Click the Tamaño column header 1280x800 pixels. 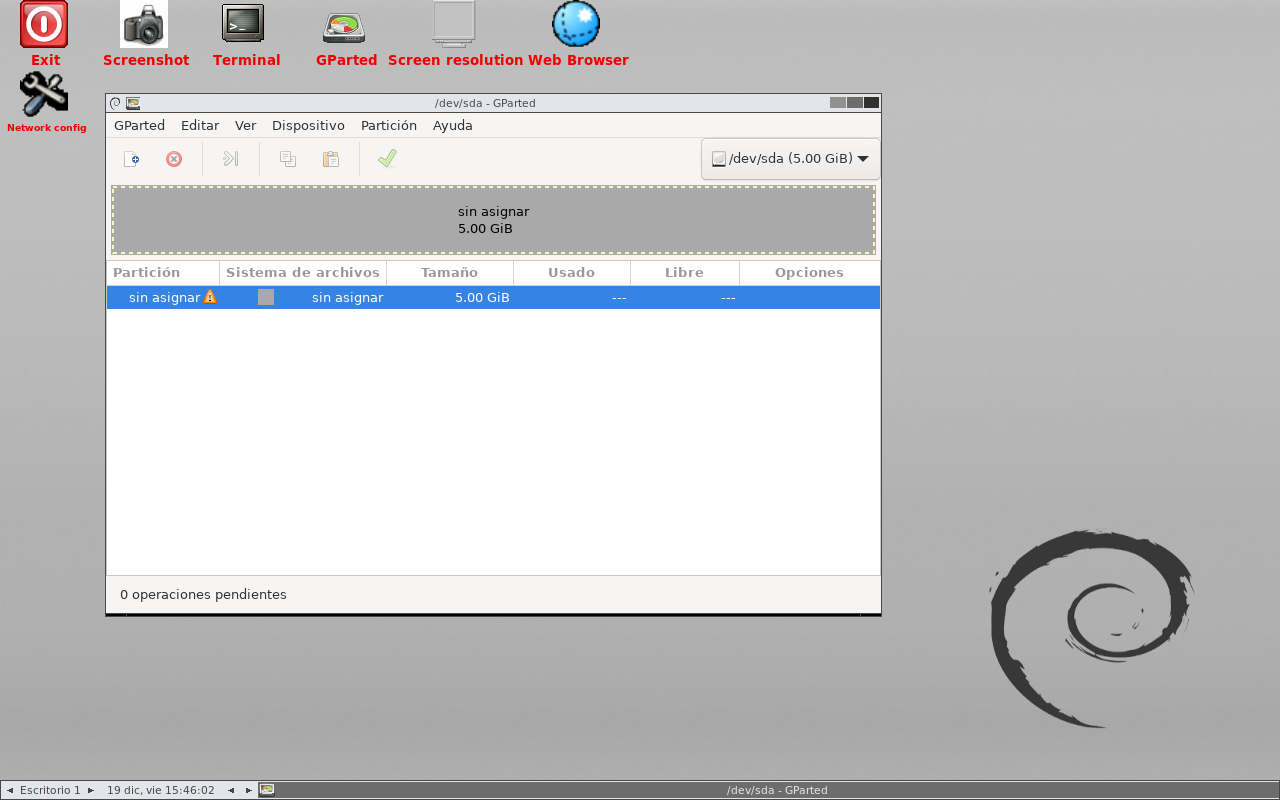pos(449,273)
